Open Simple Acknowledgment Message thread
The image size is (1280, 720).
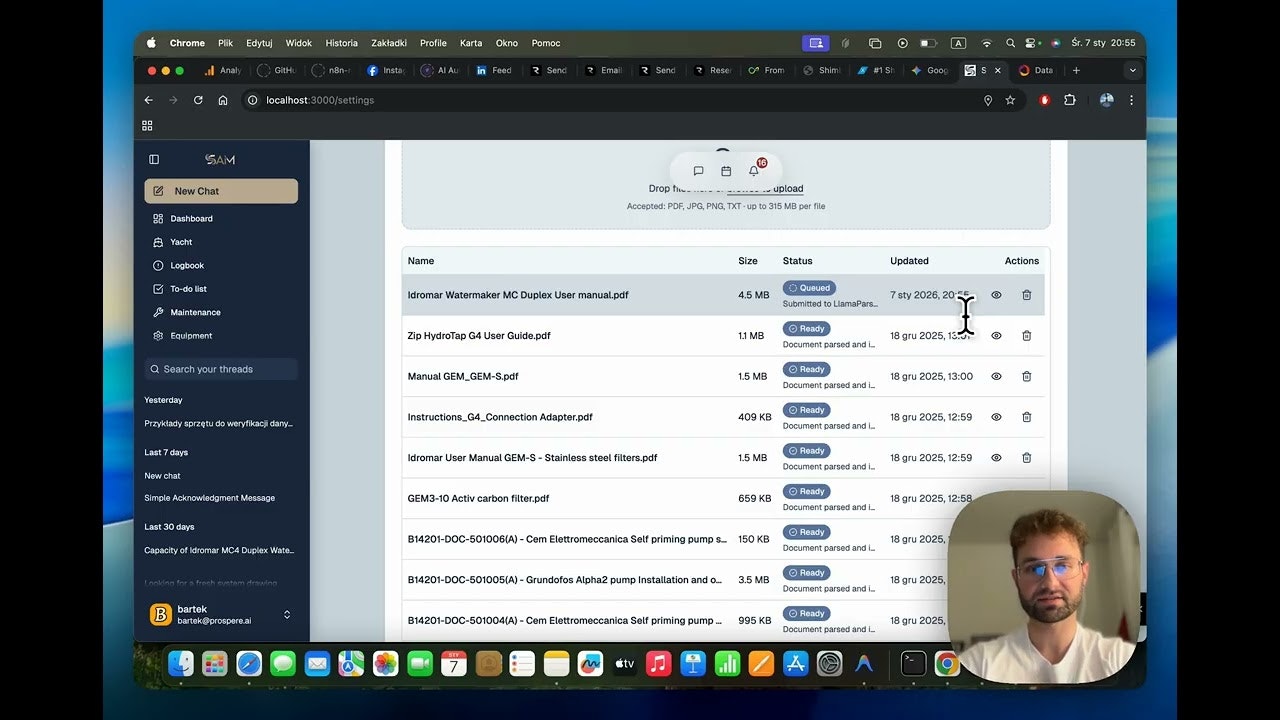coord(210,498)
